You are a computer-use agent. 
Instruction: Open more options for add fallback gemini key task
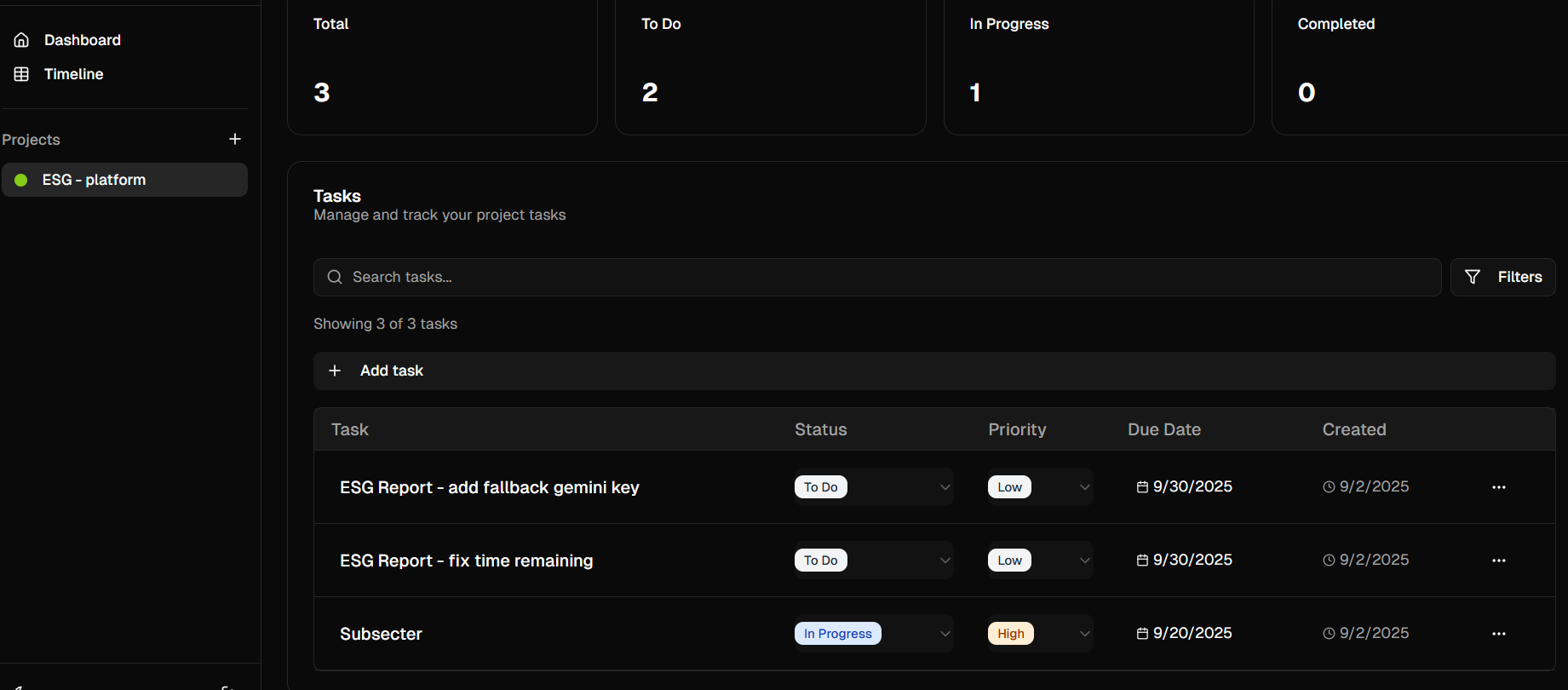(x=1498, y=487)
